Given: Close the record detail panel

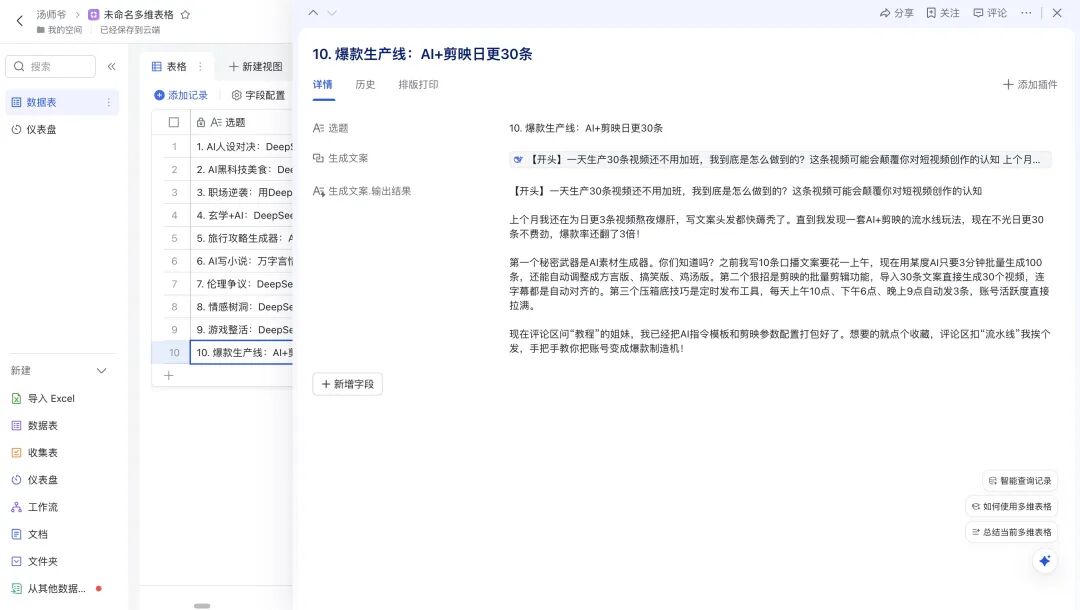Looking at the screenshot, I should pyautogui.click(x=1057, y=13).
